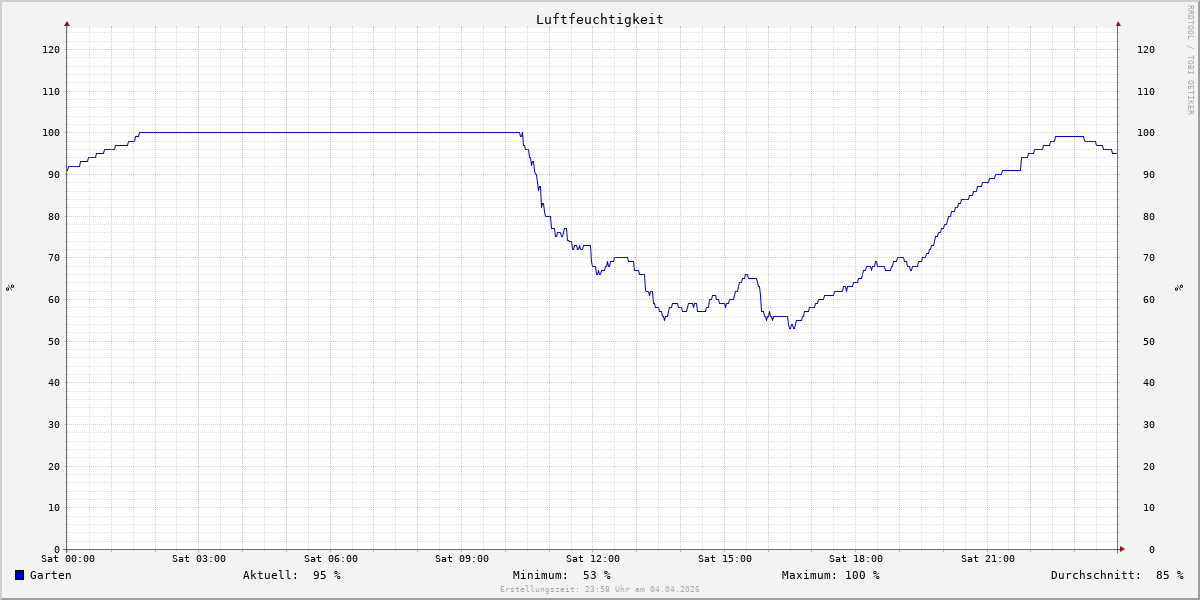
Task: Click the Minimum 53 % statistic
Action: (x=561, y=575)
